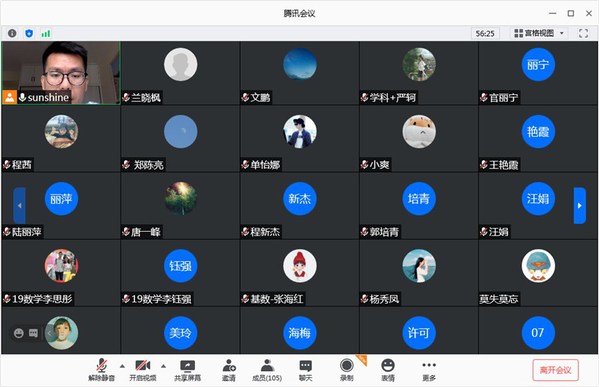Select the blue 培青 avatar circle

(x=419, y=199)
